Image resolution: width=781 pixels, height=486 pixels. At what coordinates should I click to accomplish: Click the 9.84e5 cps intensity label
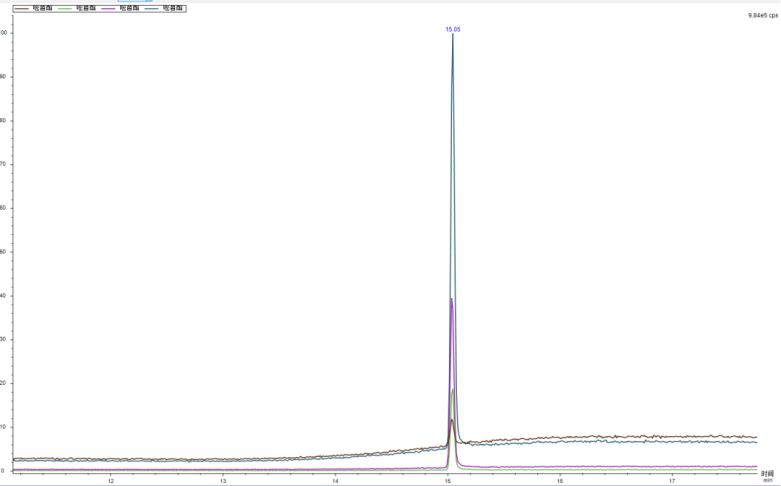tap(763, 15)
